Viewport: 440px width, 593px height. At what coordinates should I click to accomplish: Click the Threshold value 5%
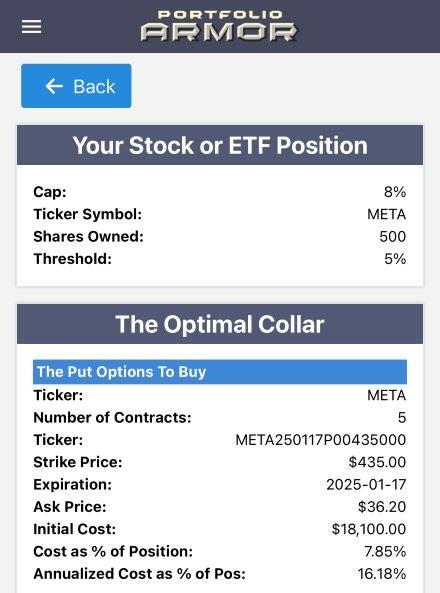pos(395,259)
